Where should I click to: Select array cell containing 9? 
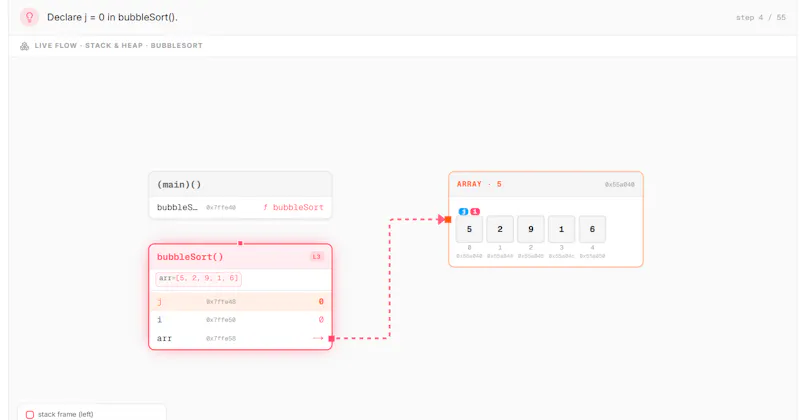point(531,229)
